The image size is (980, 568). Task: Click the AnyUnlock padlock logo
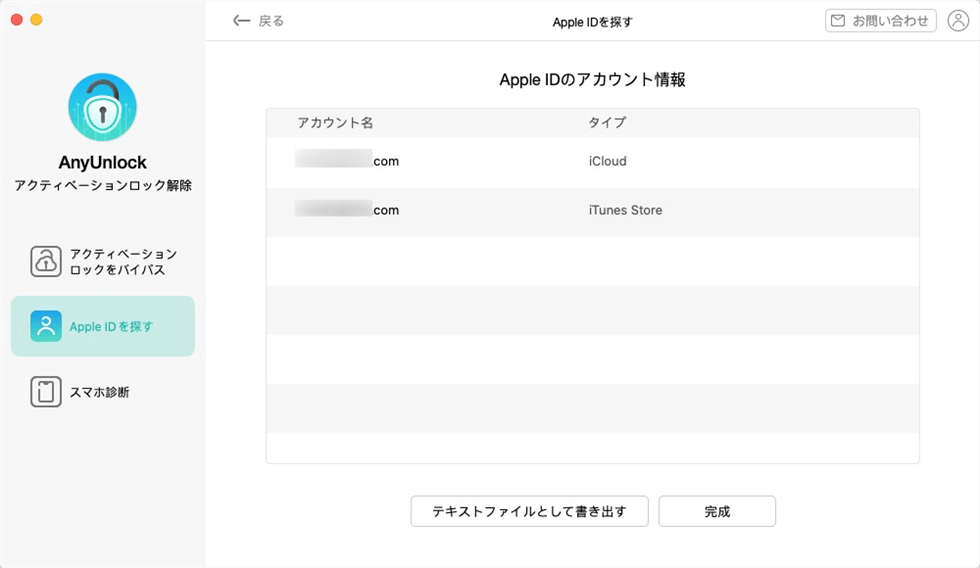coord(102,107)
